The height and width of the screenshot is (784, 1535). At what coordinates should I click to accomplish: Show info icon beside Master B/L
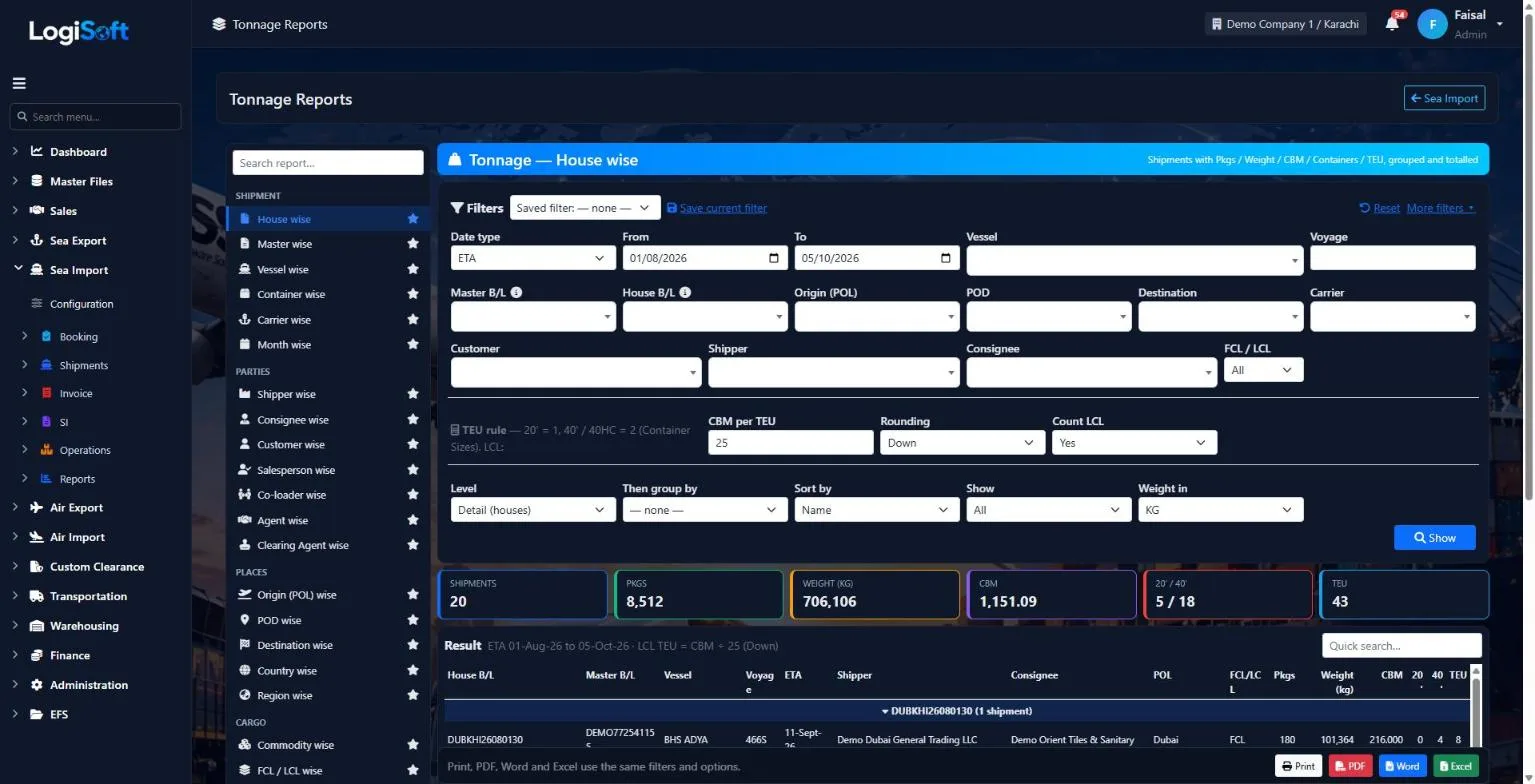click(x=516, y=293)
